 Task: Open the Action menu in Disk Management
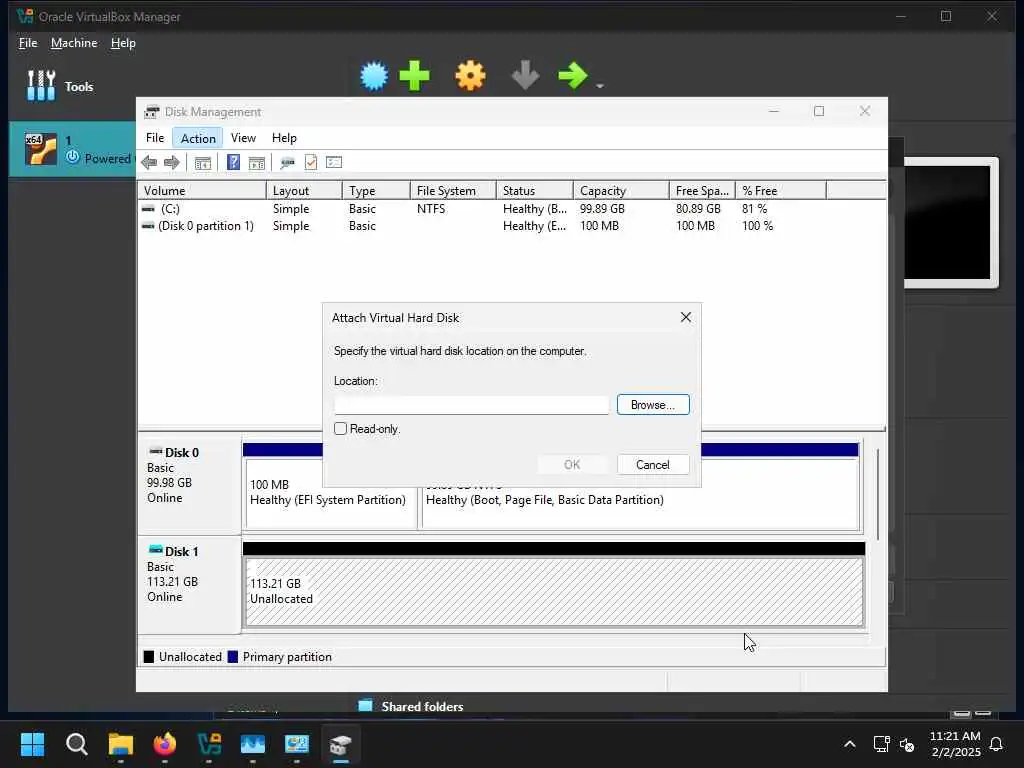(x=198, y=138)
